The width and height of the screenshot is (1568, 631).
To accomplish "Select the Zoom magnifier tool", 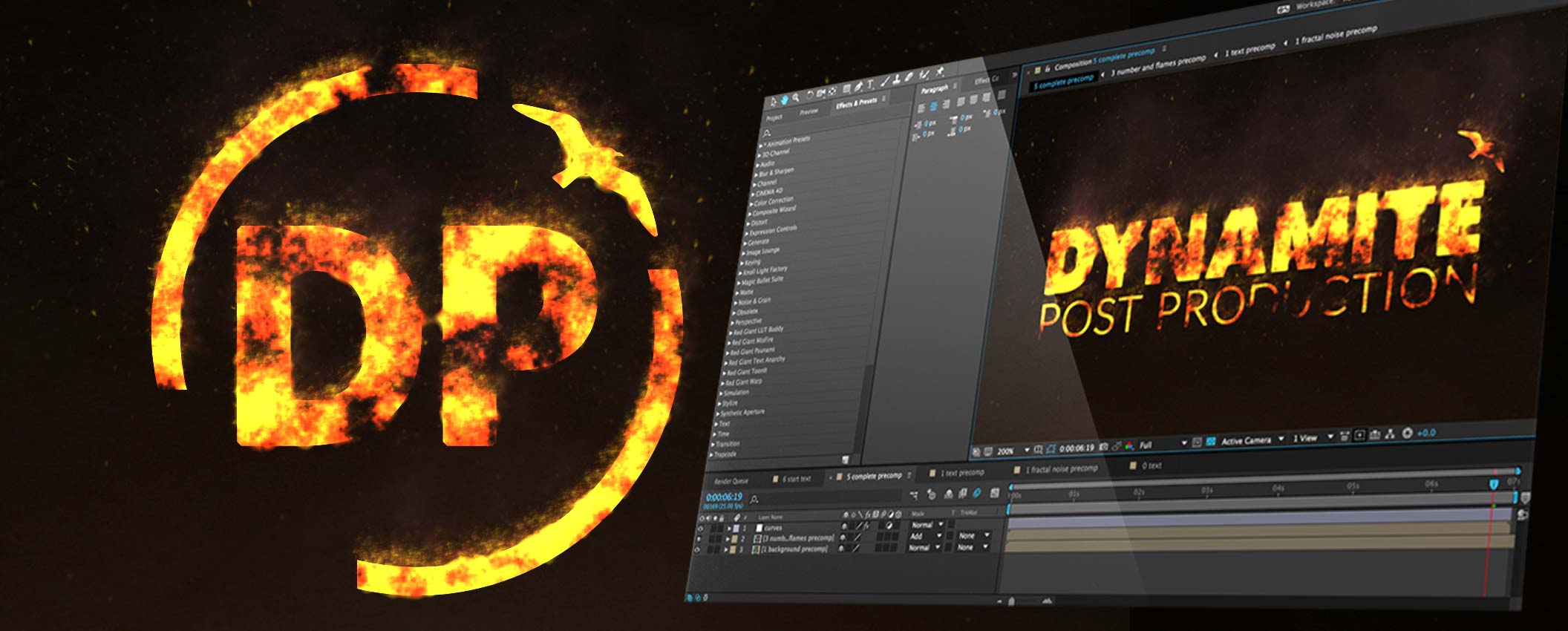I will click(796, 97).
